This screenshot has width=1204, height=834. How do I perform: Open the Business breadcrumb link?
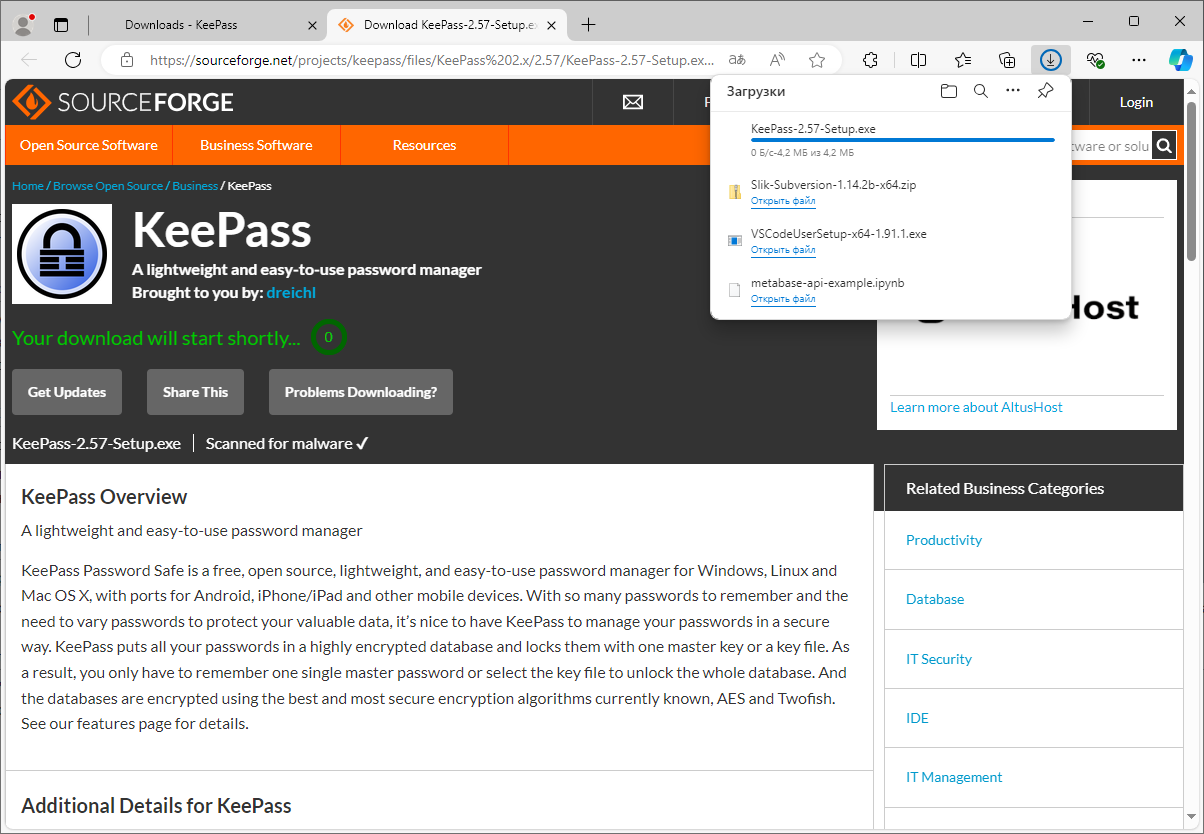coord(195,186)
